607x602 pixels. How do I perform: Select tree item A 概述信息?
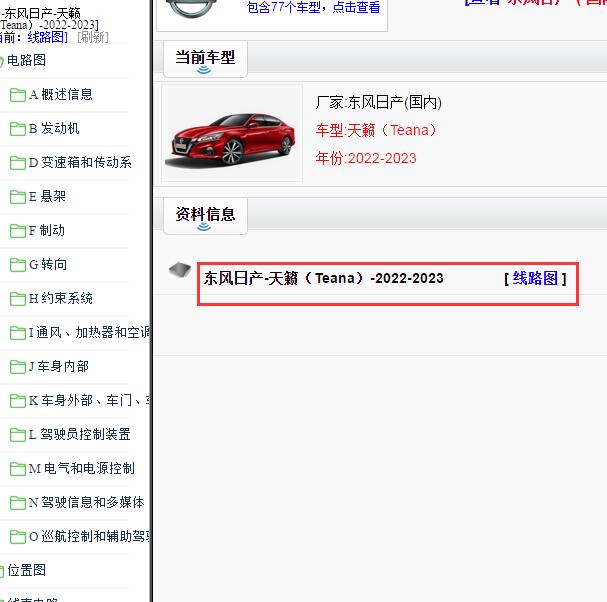(61, 94)
